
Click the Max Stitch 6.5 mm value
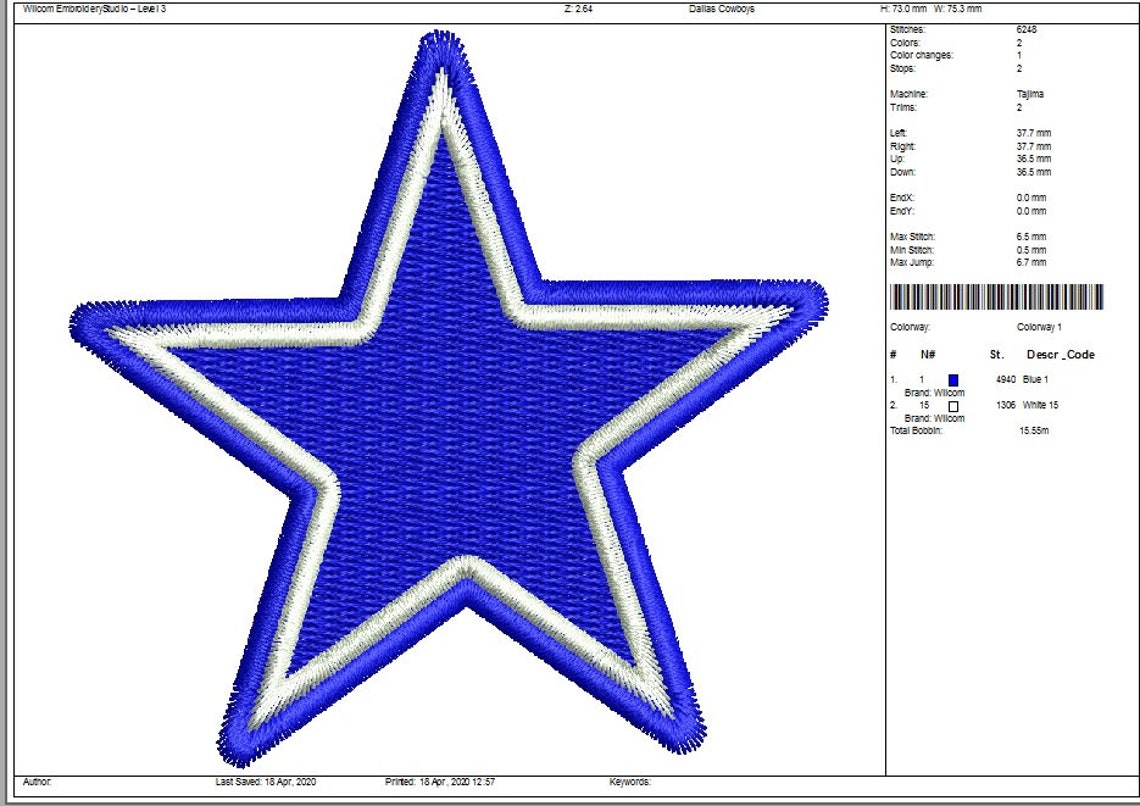click(x=1033, y=237)
